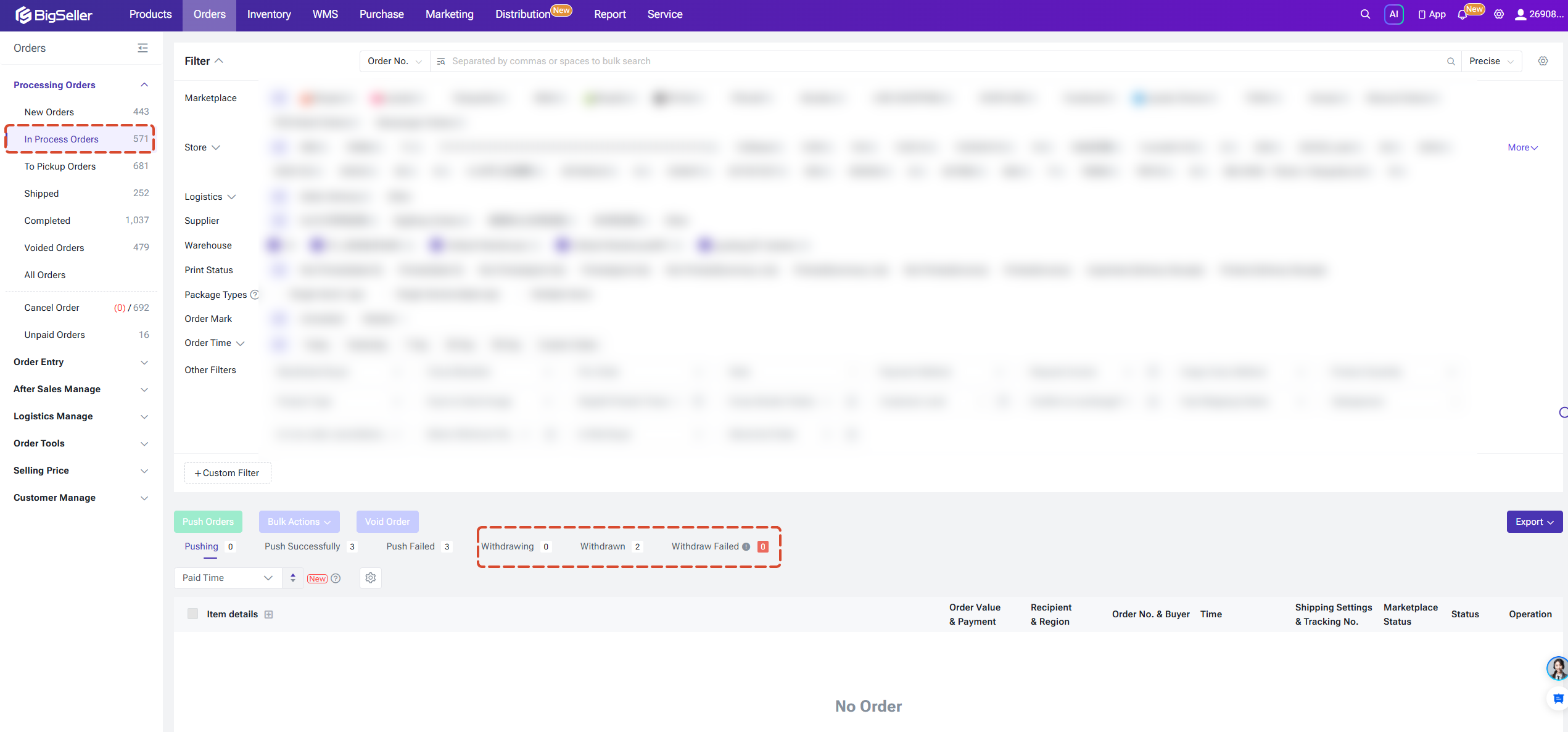Add a Custom Filter
Viewport: 1568px width, 732px height.
(228, 473)
